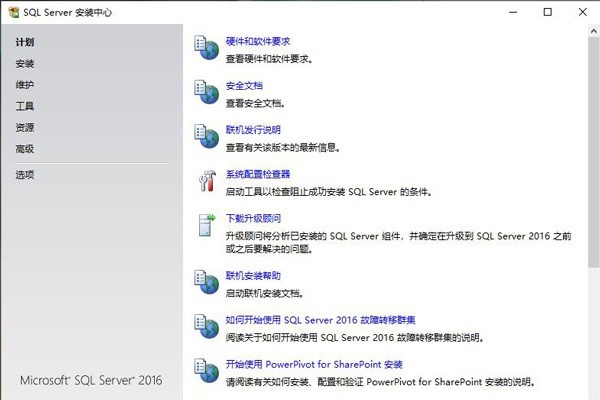Screen dimensions: 600x400
Task: Select the 高级 page
Action: (25, 149)
